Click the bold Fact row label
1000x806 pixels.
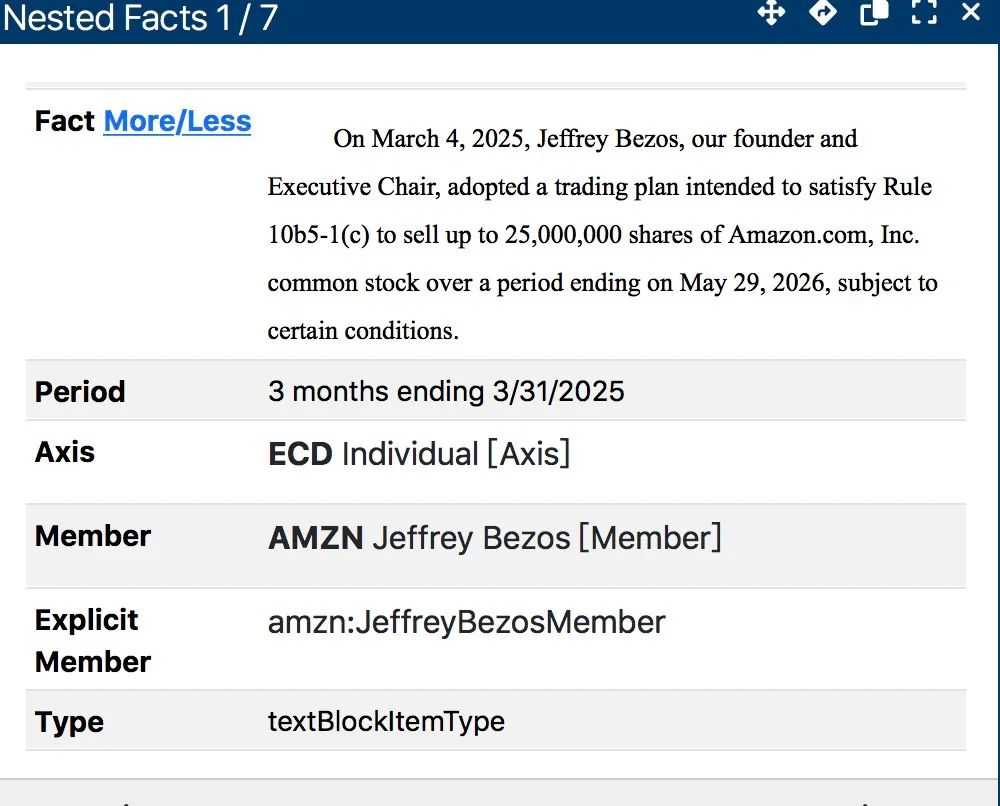pyautogui.click(x=65, y=121)
